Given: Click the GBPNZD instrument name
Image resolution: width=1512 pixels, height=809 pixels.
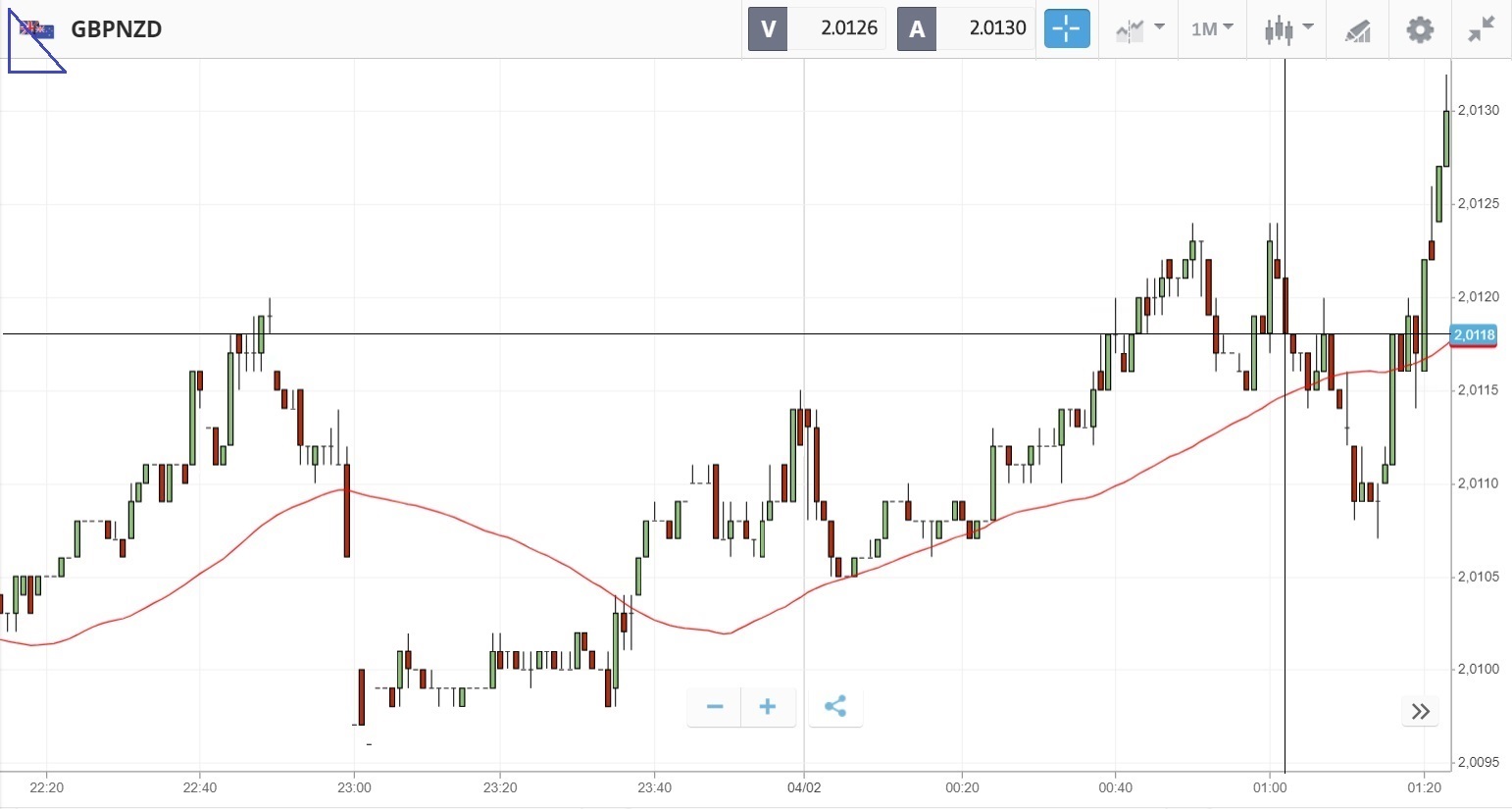Looking at the screenshot, I should 117,29.
